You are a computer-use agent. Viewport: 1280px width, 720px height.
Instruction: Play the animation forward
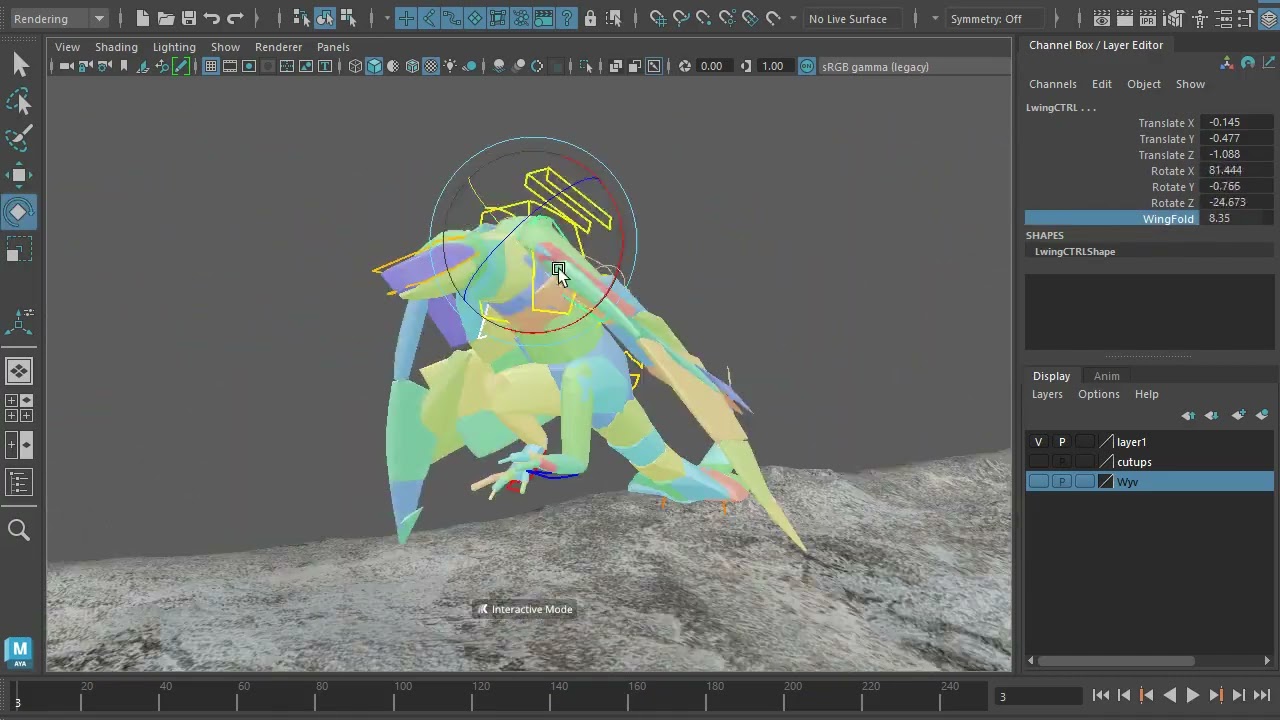(1192, 696)
